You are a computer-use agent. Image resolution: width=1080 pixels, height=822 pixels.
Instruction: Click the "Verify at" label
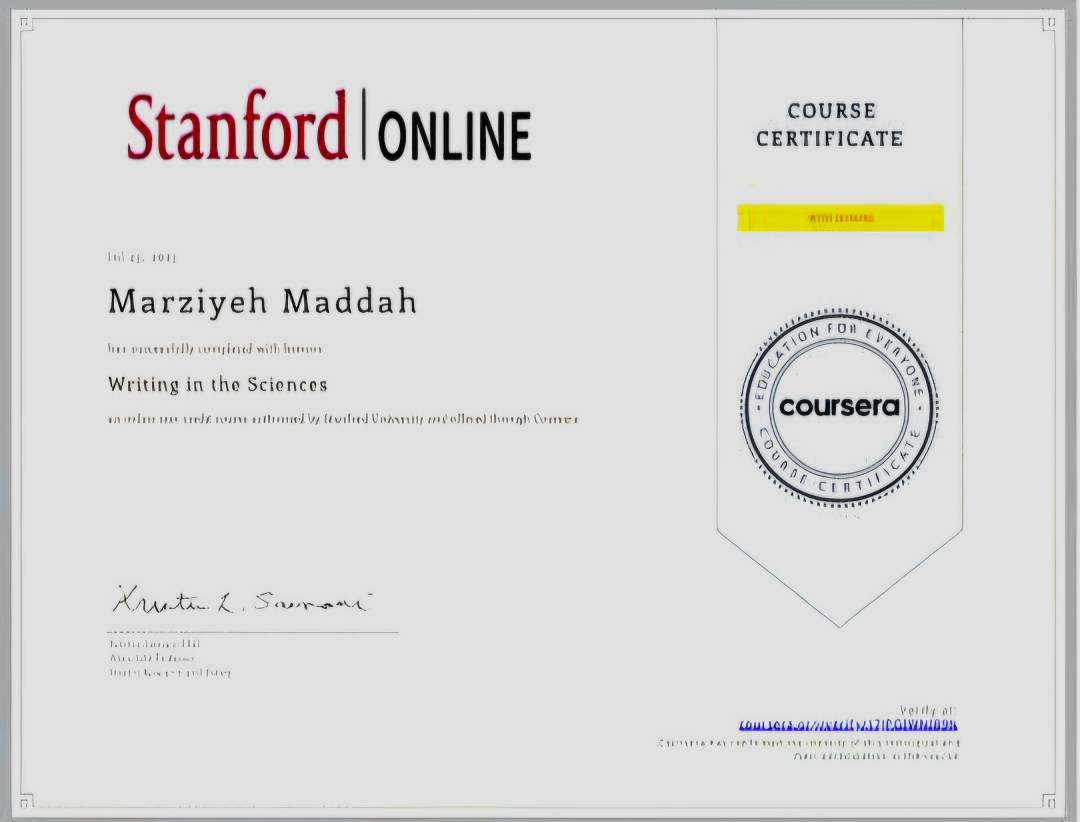click(x=927, y=710)
